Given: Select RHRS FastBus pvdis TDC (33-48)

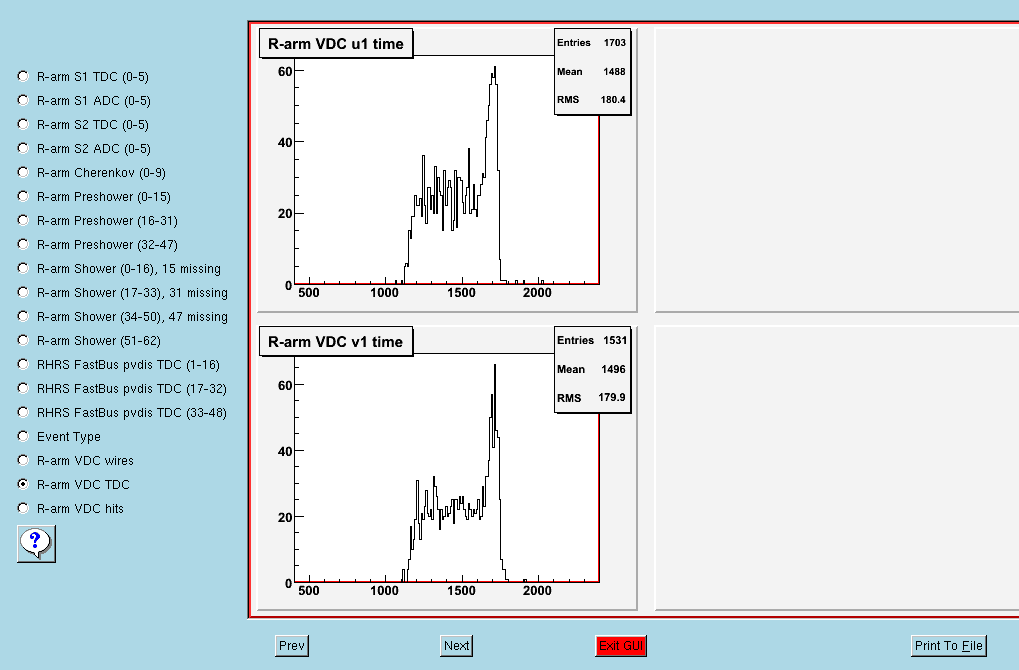Looking at the screenshot, I should (23, 413).
